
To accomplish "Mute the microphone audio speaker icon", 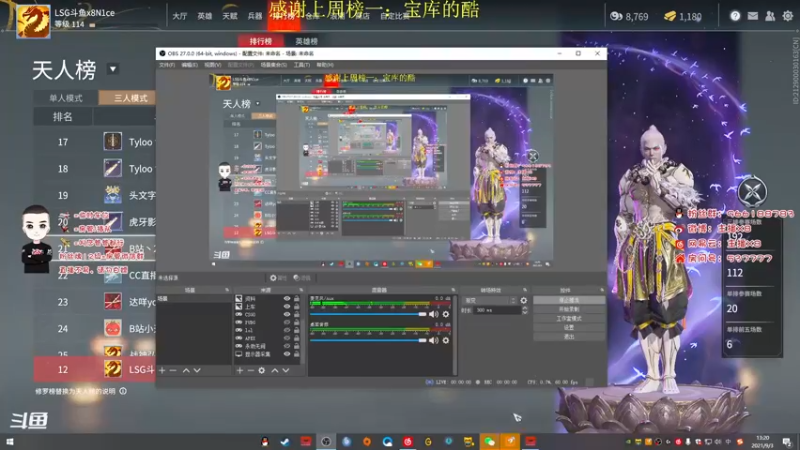I will (434, 314).
